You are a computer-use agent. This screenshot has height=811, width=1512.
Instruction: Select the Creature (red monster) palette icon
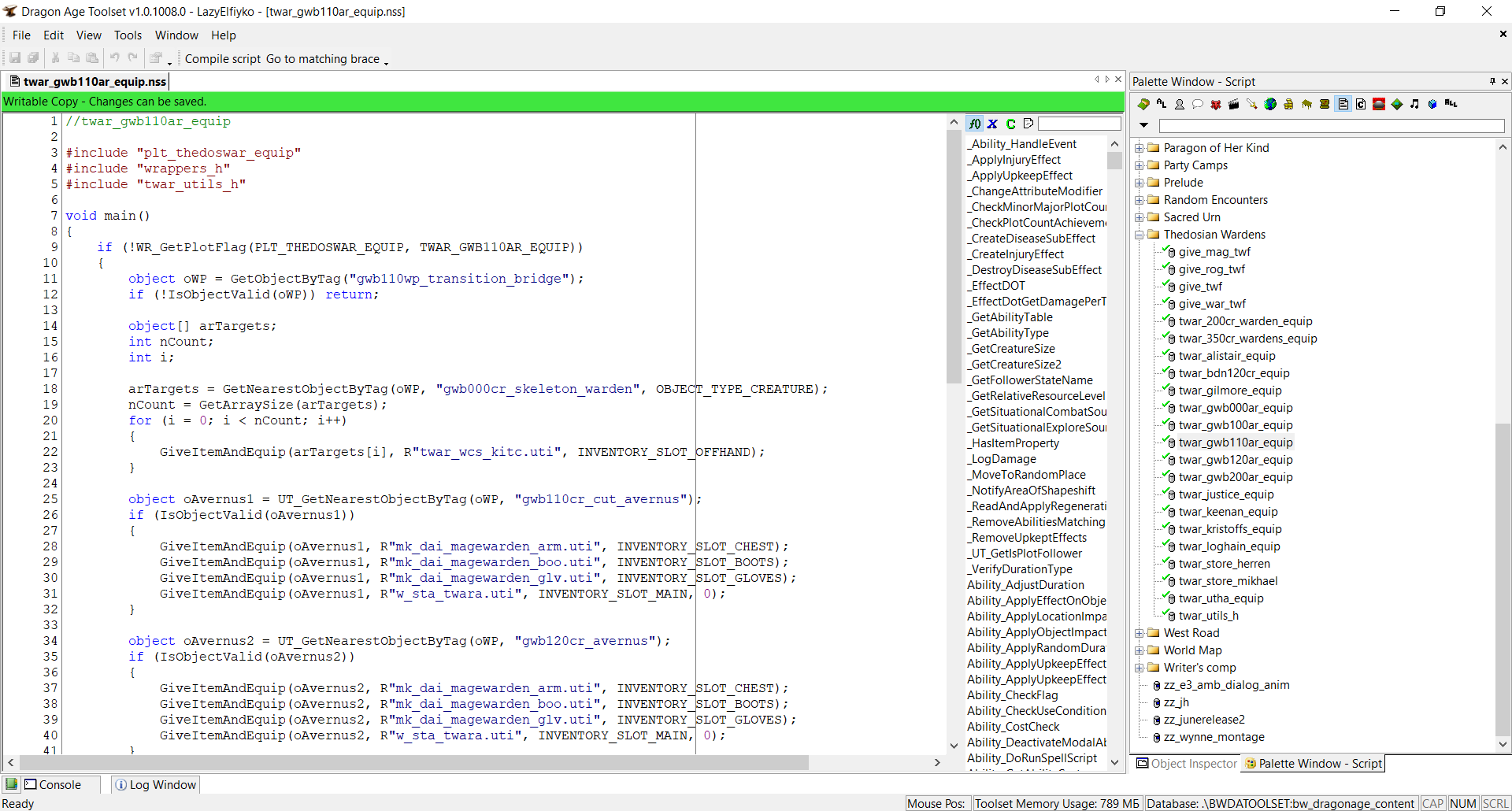click(x=1216, y=104)
